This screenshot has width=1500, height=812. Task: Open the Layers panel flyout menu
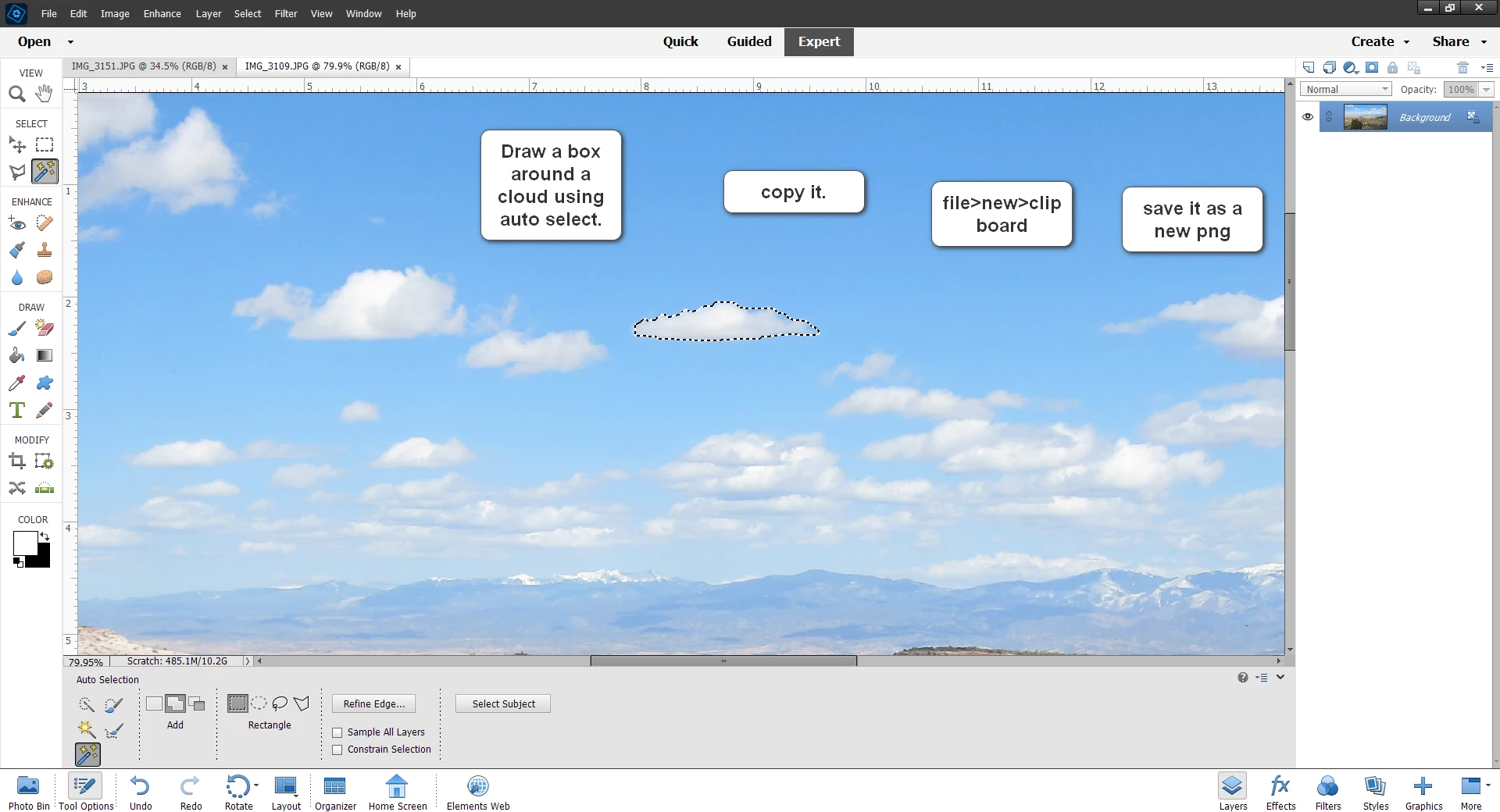click(x=1487, y=68)
